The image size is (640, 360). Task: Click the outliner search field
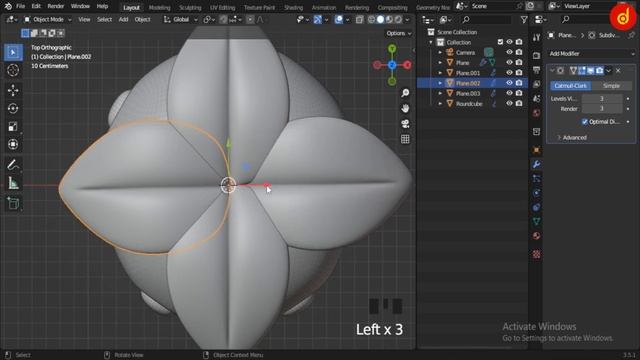point(486,19)
